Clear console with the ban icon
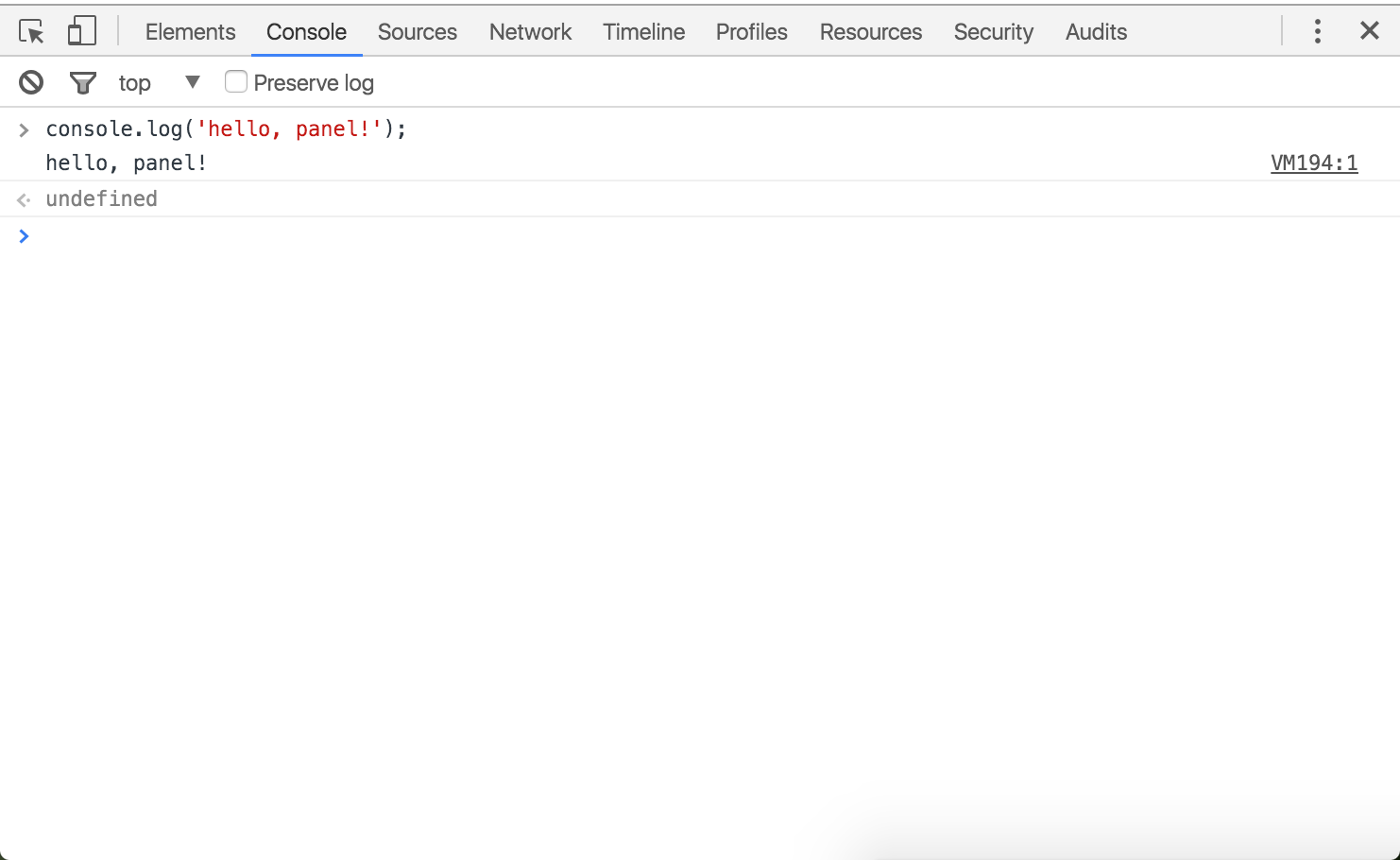This screenshot has height=860, width=1400. click(31, 82)
